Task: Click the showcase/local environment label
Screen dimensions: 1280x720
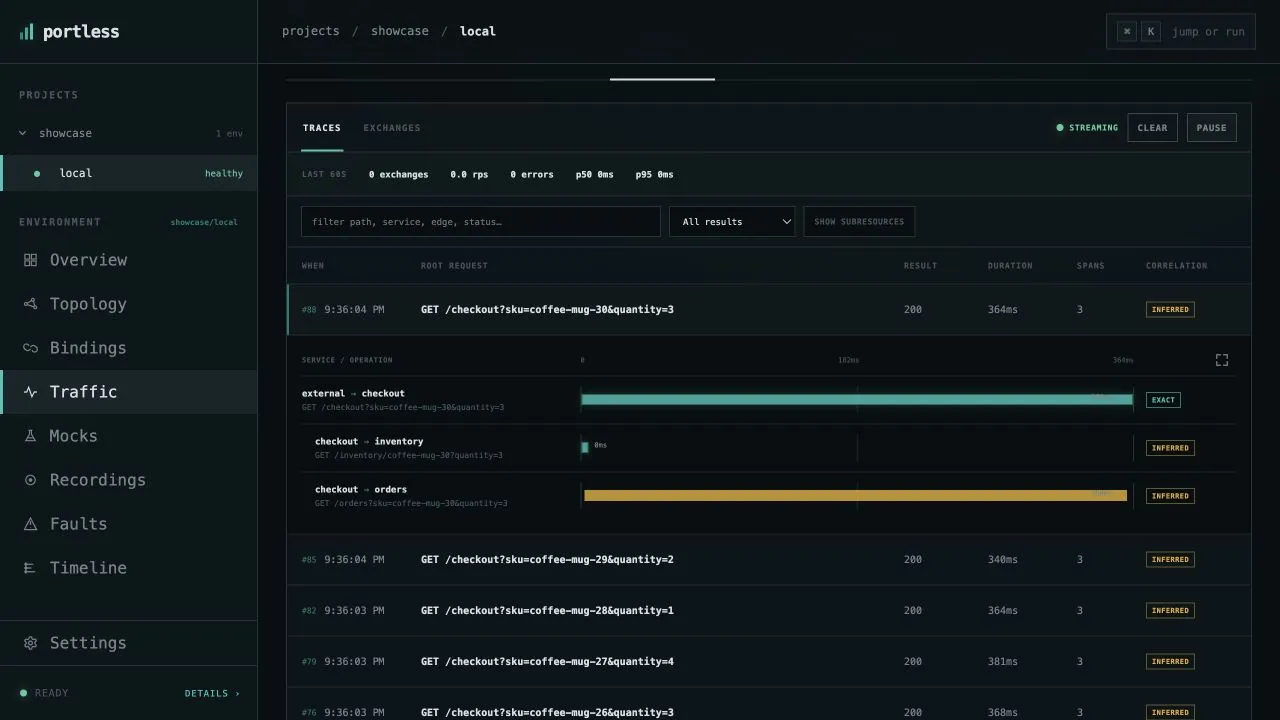Action: (204, 222)
